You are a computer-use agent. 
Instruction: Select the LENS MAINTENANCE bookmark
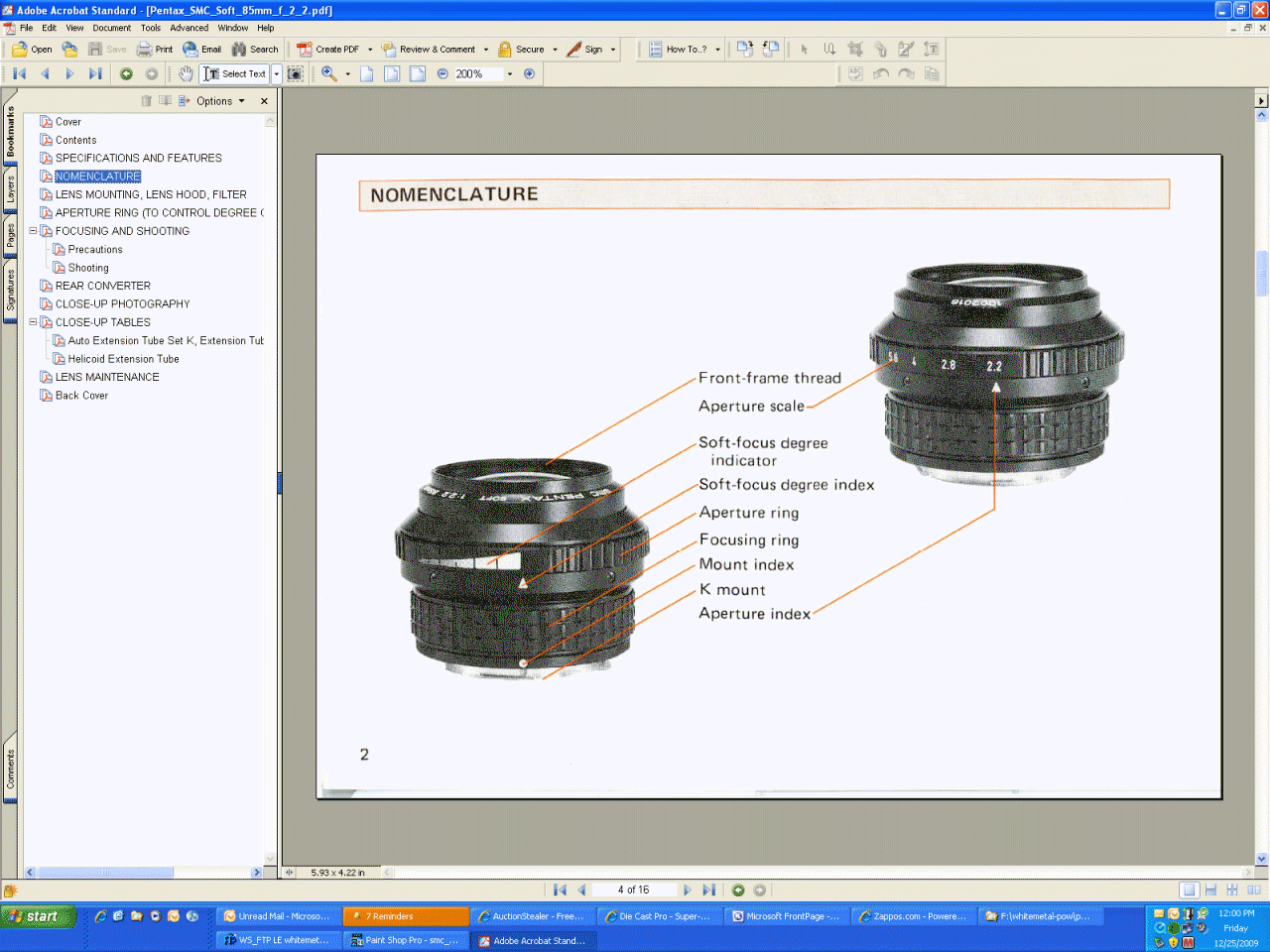pyautogui.click(x=107, y=377)
